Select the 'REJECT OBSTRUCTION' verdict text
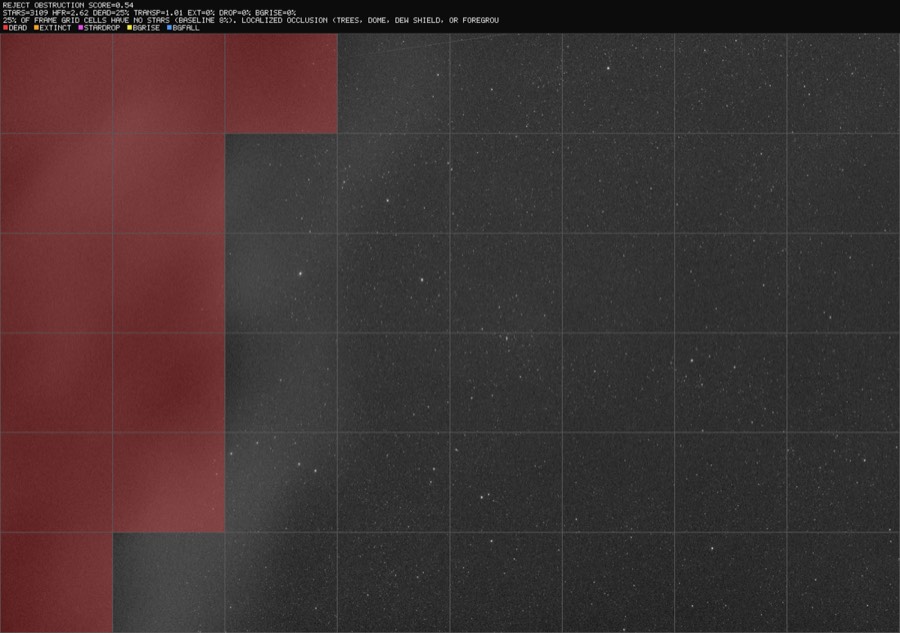This screenshot has height=633, width=900. (43, 5)
